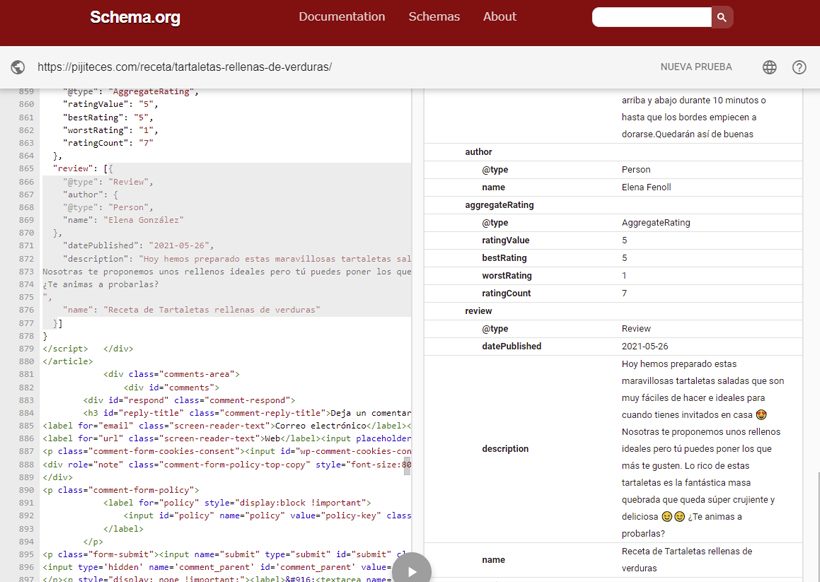Click the ratingValue property label

click(x=505, y=240)
